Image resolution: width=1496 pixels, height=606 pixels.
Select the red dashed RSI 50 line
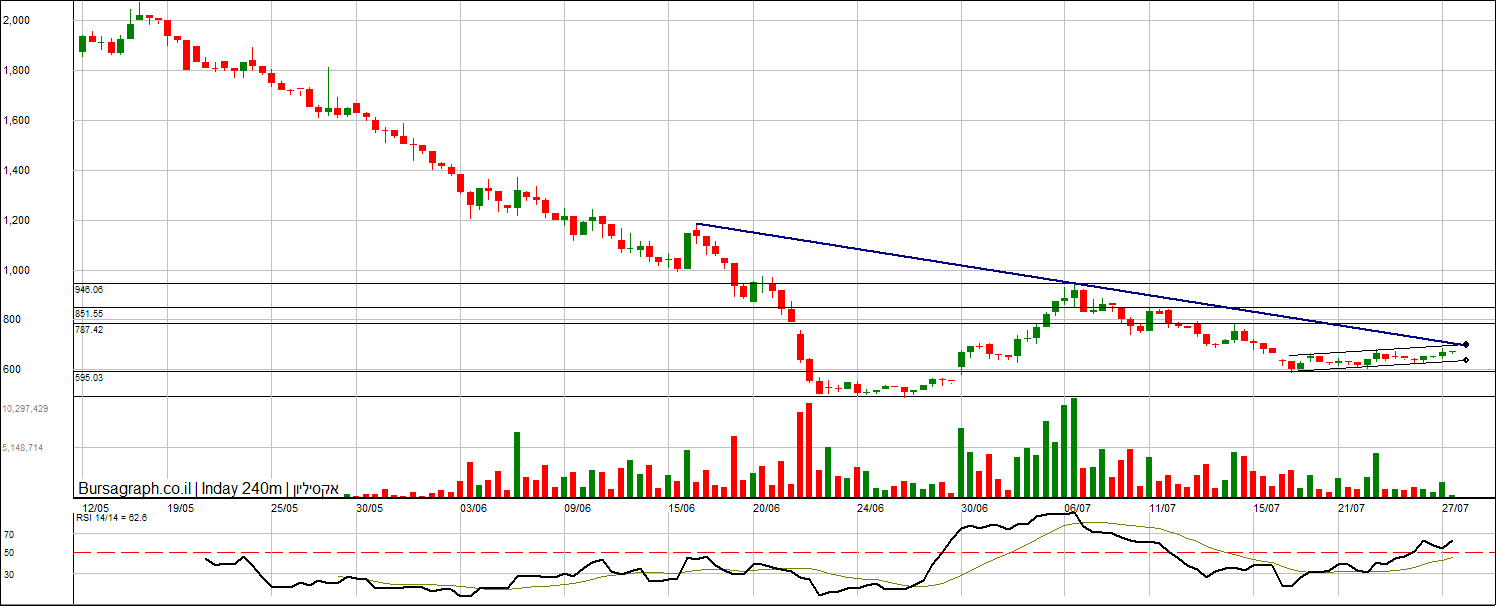(x=785, y=552)
